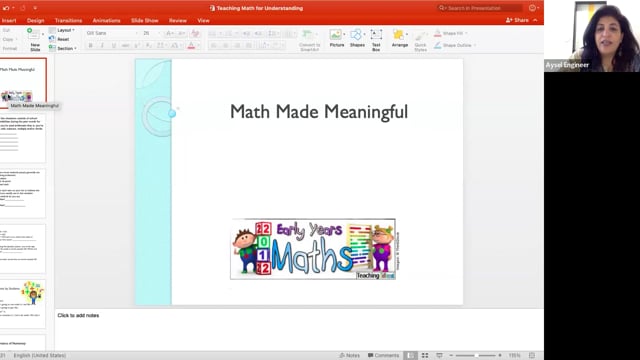
Task: Toggle the Notes pane
Action: 349,356
